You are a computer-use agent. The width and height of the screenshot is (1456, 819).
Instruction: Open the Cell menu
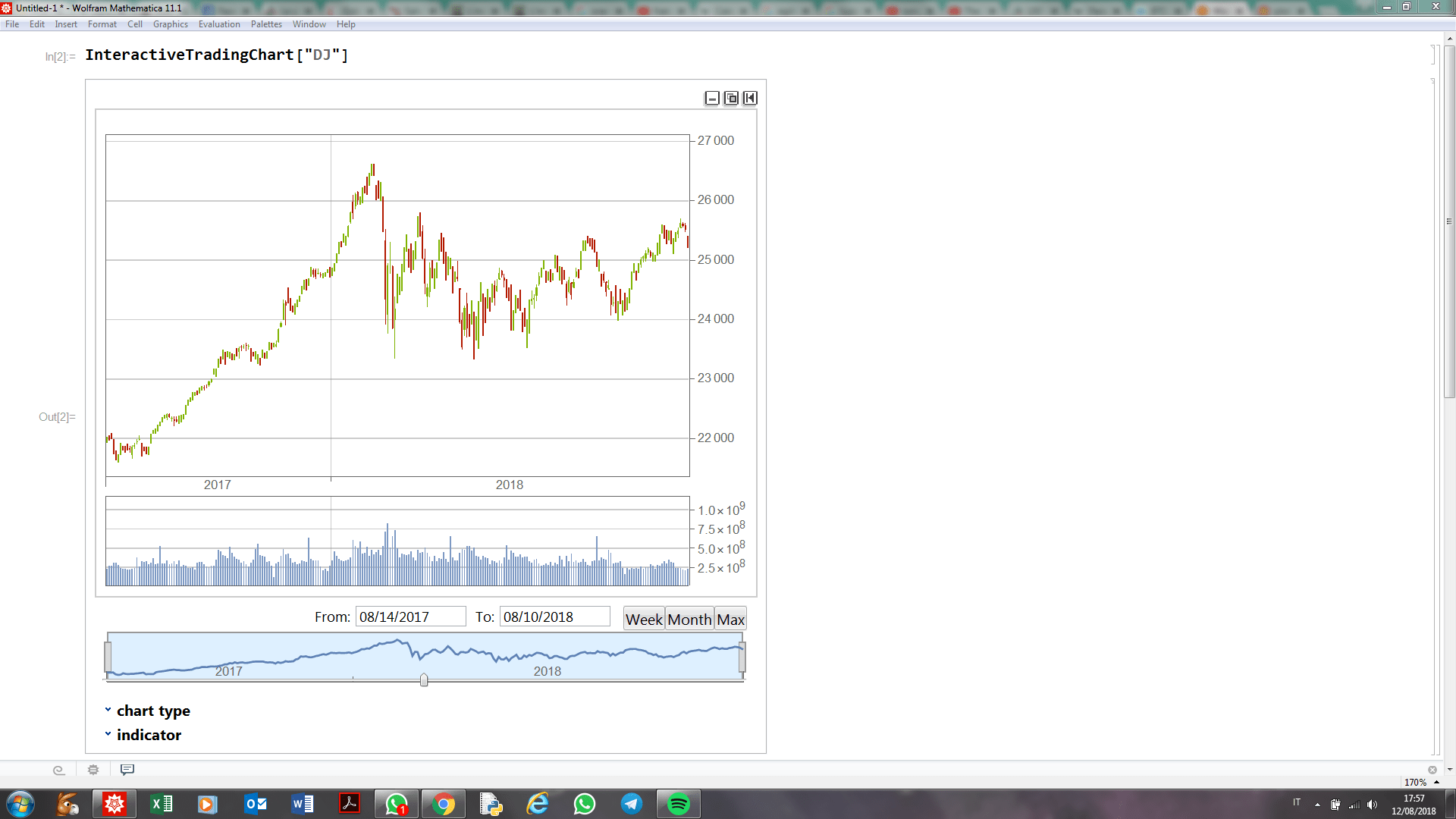click(x=135, y=24)
